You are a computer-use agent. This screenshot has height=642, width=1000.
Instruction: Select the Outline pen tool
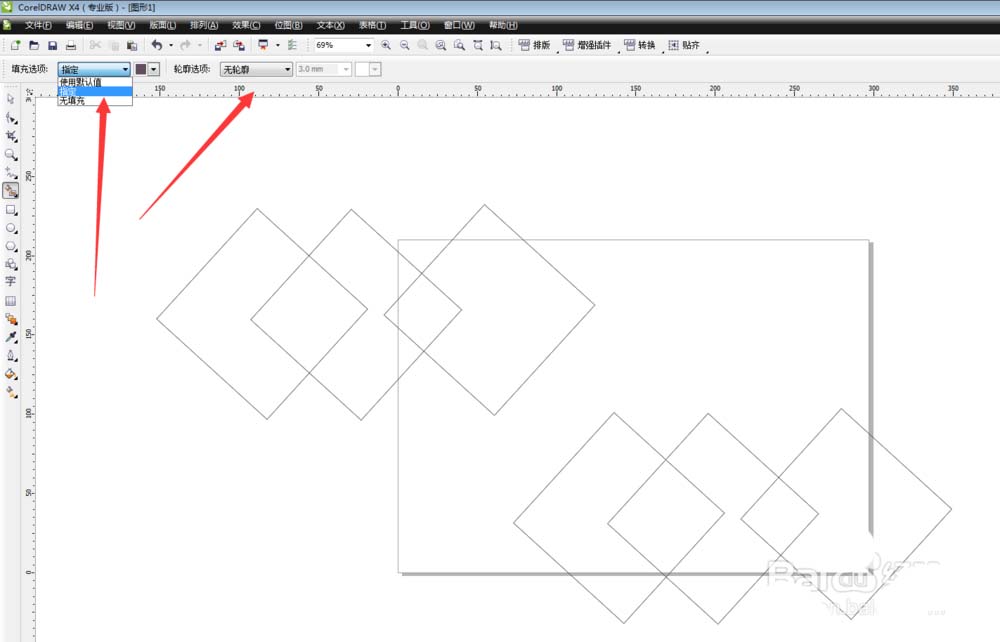pos(11,356)
